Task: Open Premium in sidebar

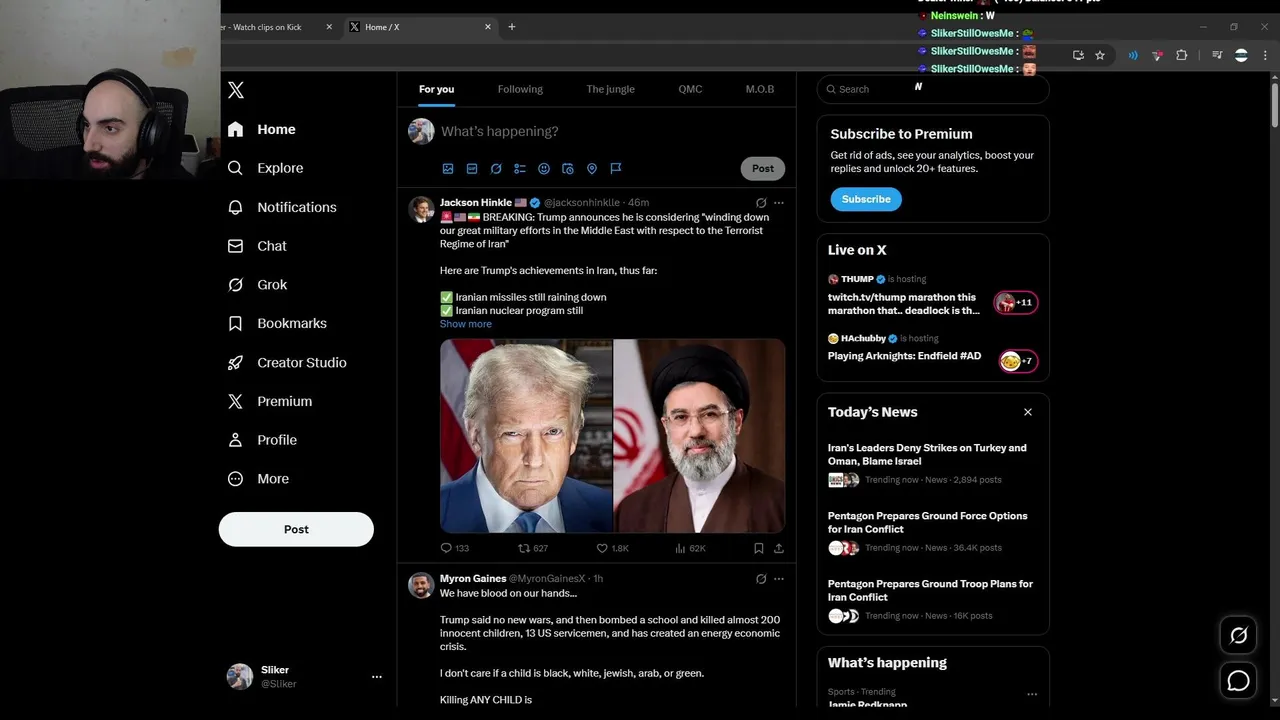Action: [271, 401]
